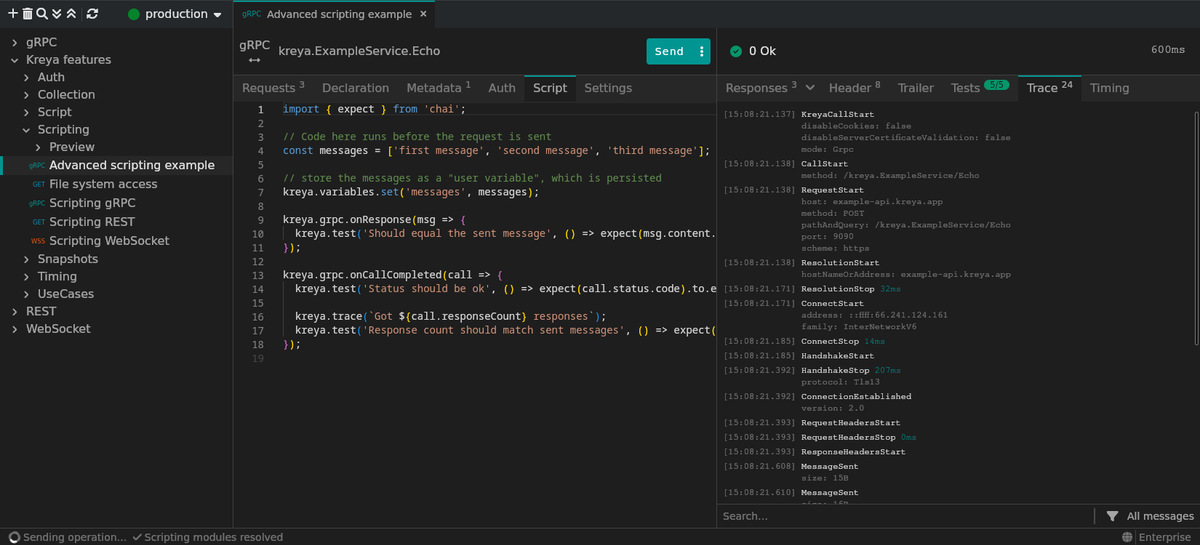1200x545 pixels.
Task: Close the Advanced scripting example tab
Action: (423, 15)
